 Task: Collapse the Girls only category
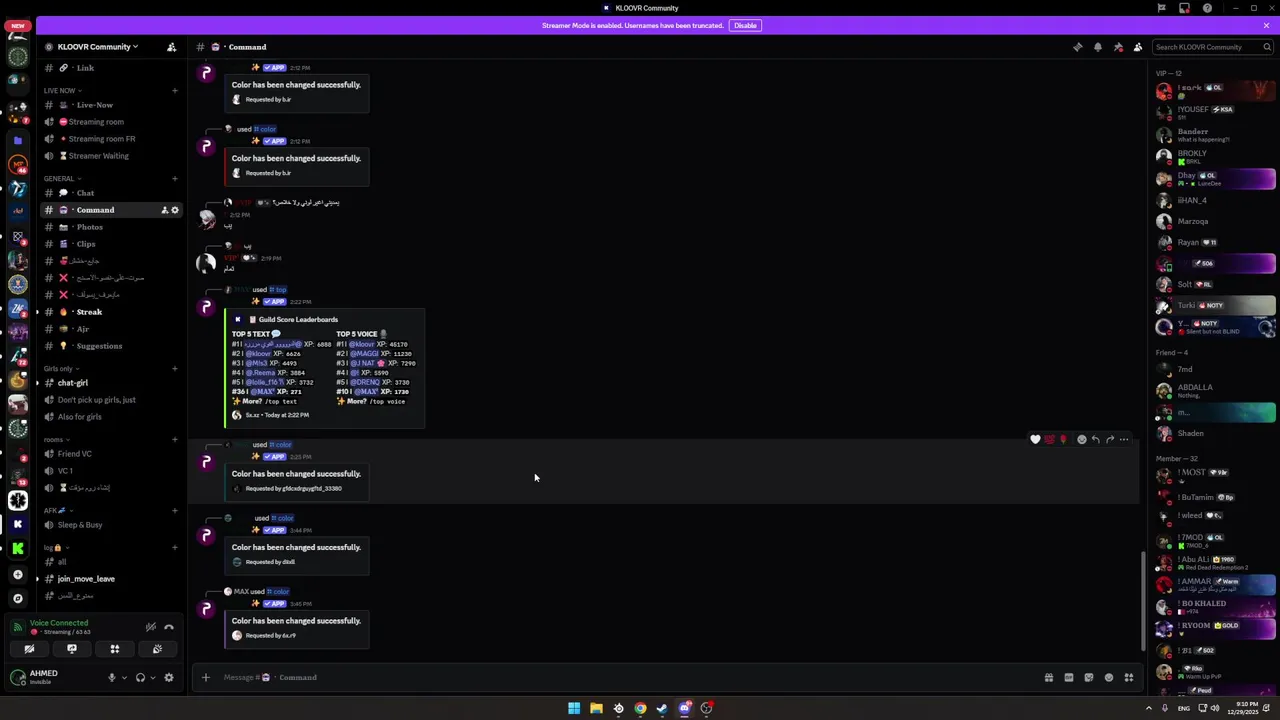(x=60, y=368)
